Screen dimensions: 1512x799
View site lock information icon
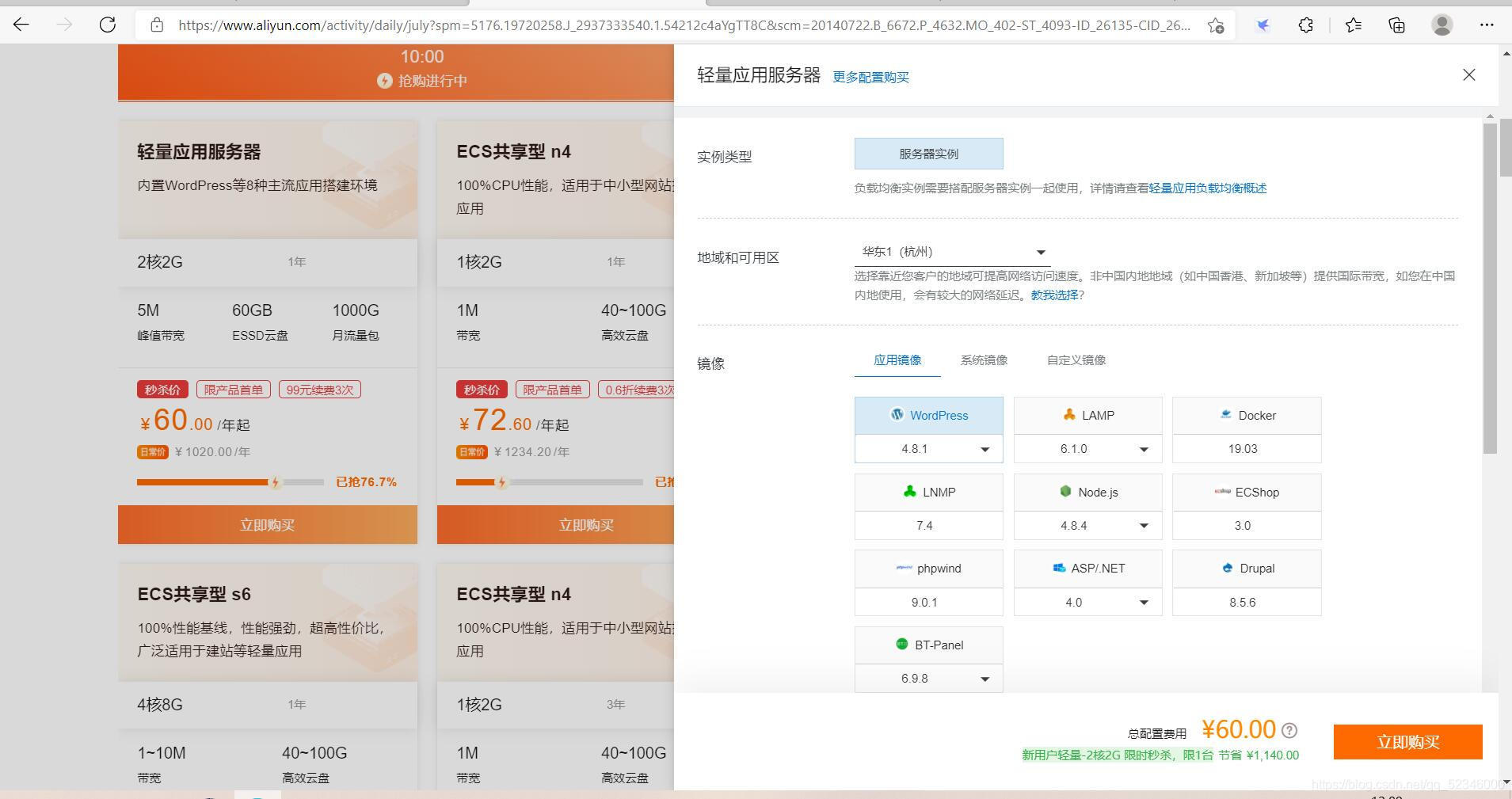157,25
